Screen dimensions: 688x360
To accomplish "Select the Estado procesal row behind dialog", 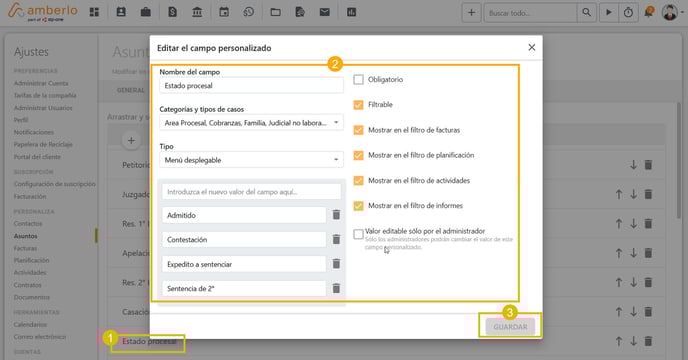I will tap(149, 341).
